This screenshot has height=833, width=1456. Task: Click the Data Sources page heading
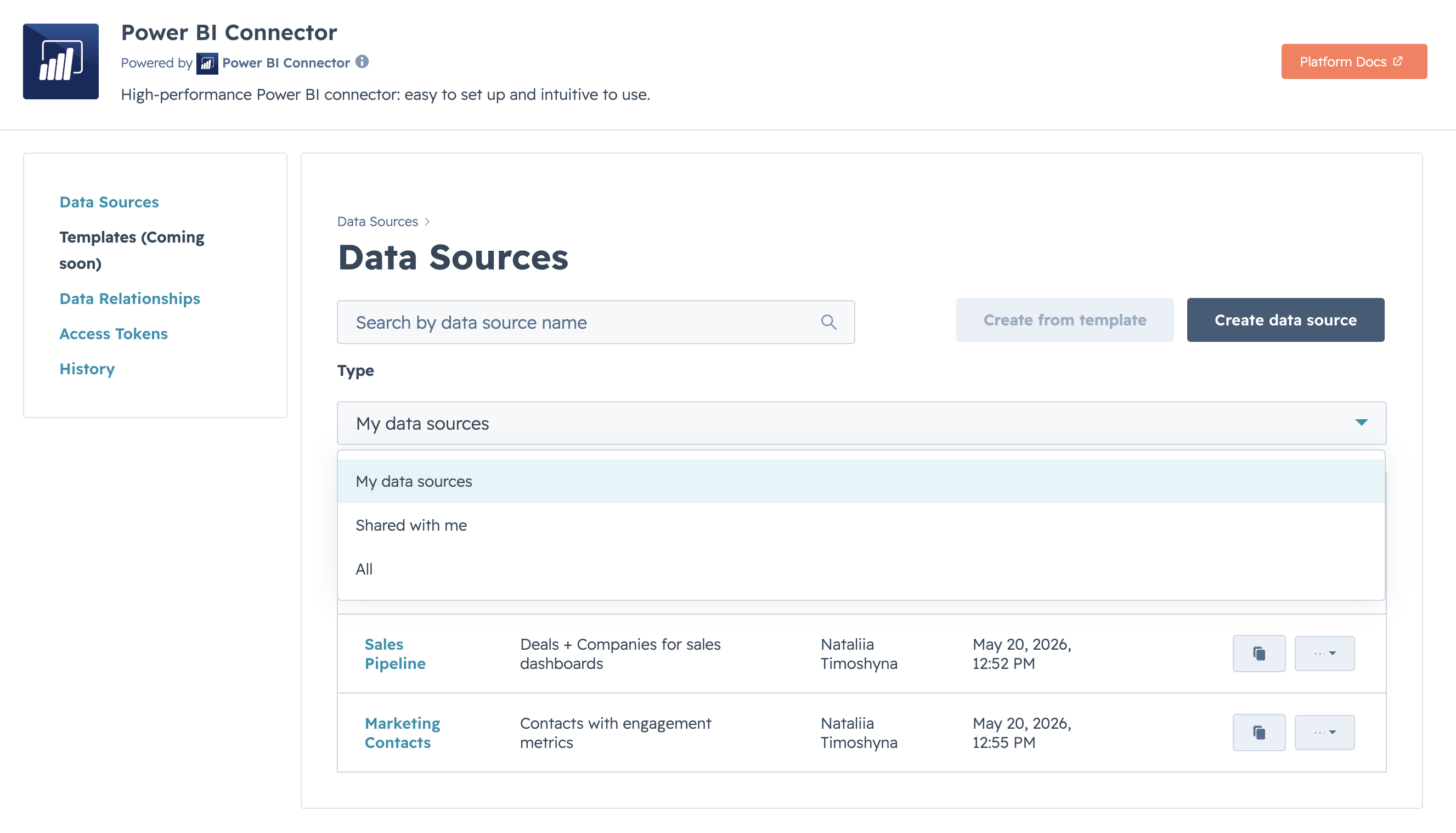[x=453, y=257]
